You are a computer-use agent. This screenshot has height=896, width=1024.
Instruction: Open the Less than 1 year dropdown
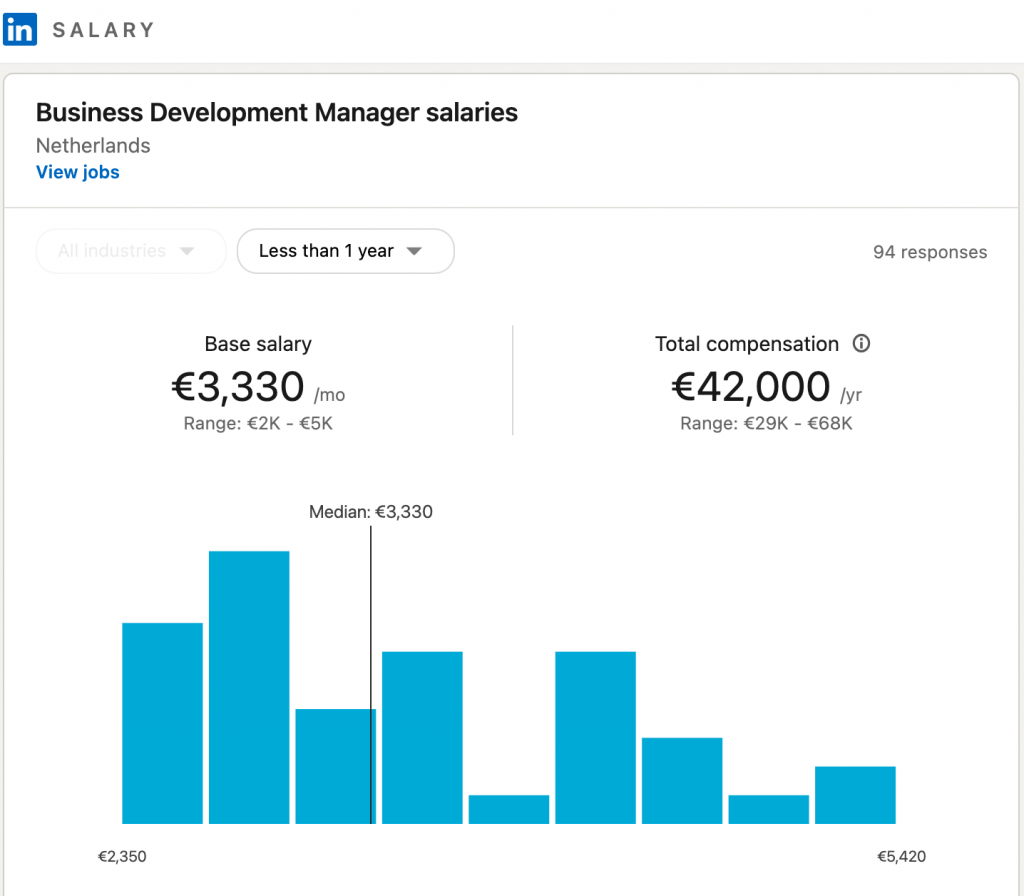(x=345, y=251)
